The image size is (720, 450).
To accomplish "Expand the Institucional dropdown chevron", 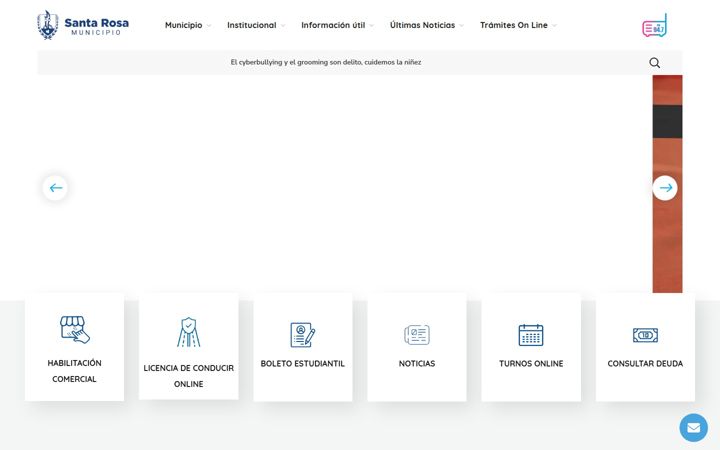I will pyautogui.click(x=283, y=26).
